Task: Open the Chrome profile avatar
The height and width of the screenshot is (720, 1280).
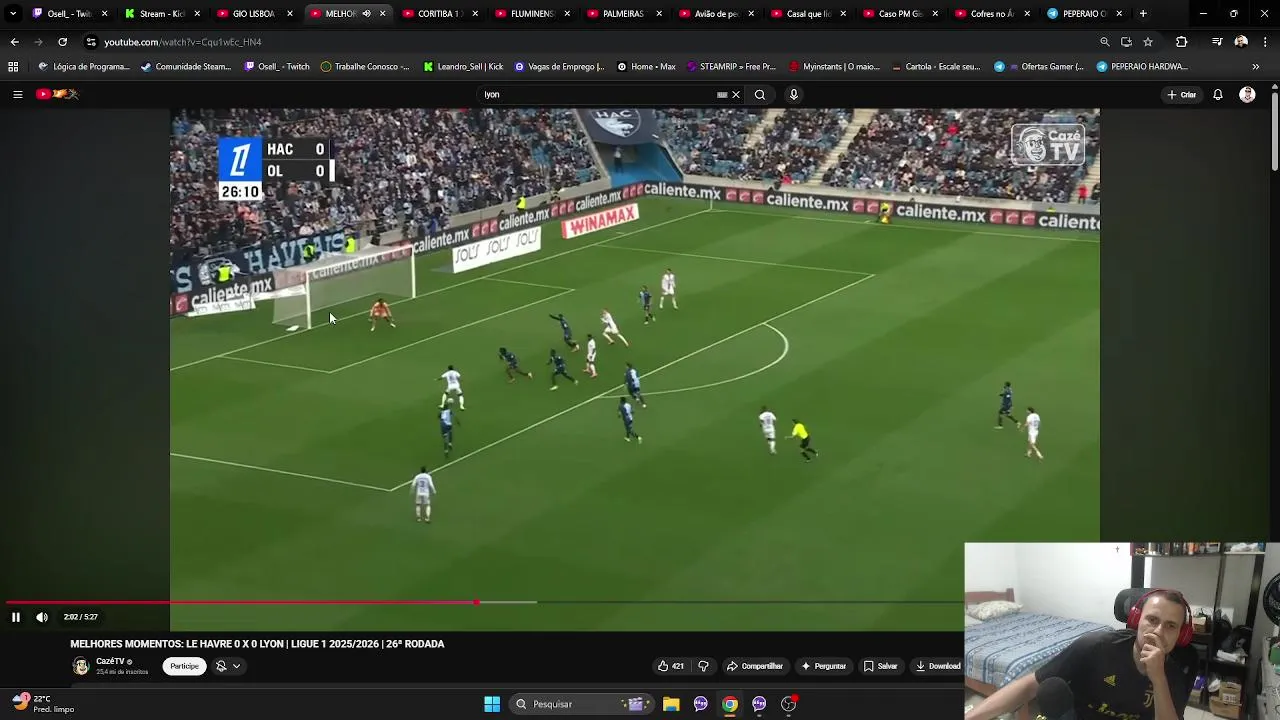Action: 1241,42
